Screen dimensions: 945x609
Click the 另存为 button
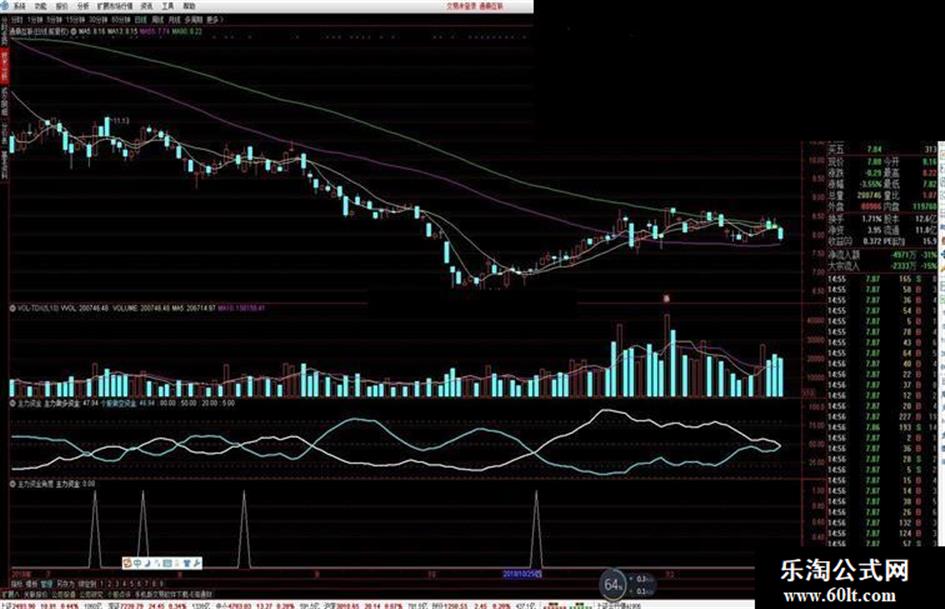(x=65, y=584)
